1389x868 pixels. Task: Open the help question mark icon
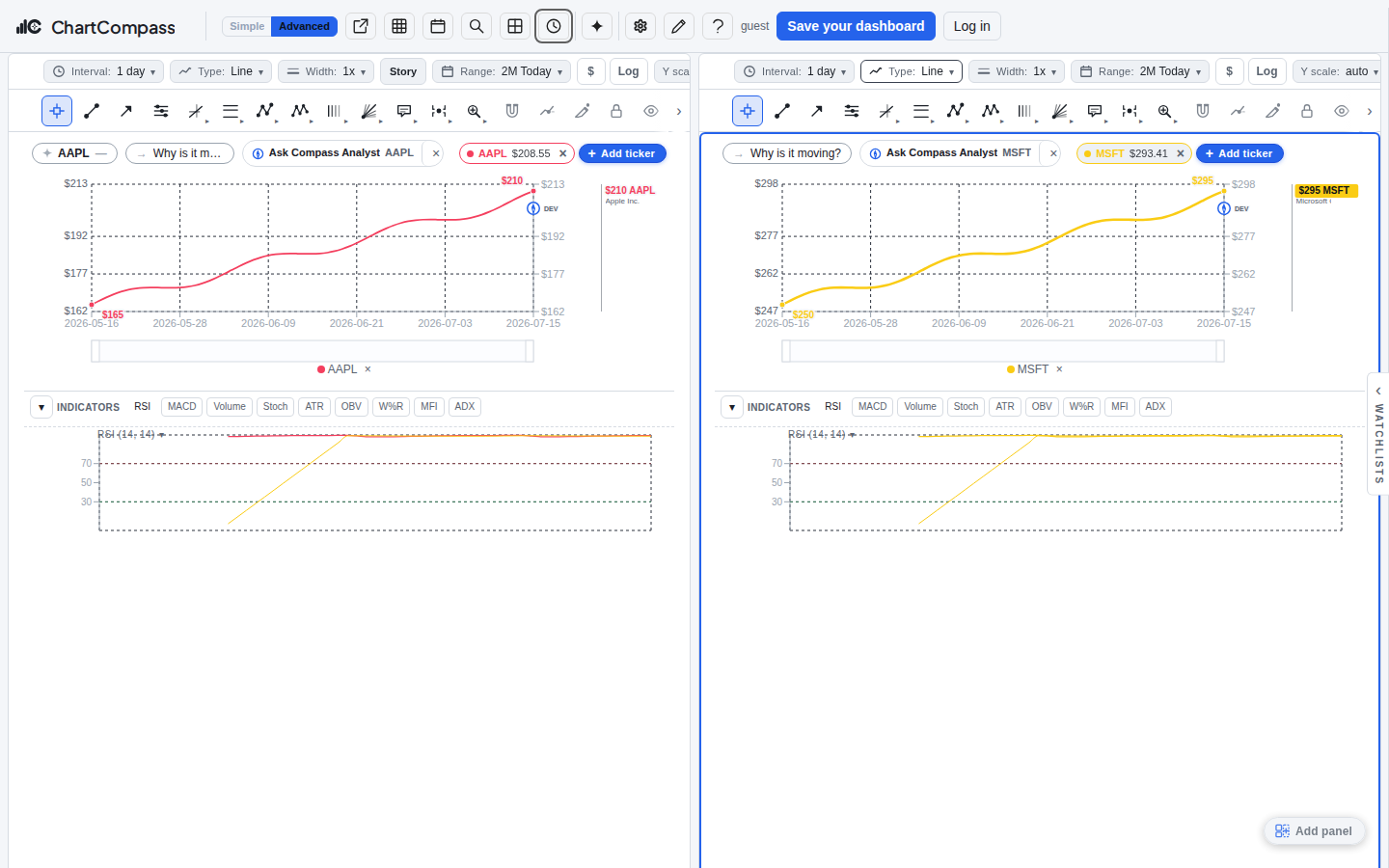pos(718,26)
